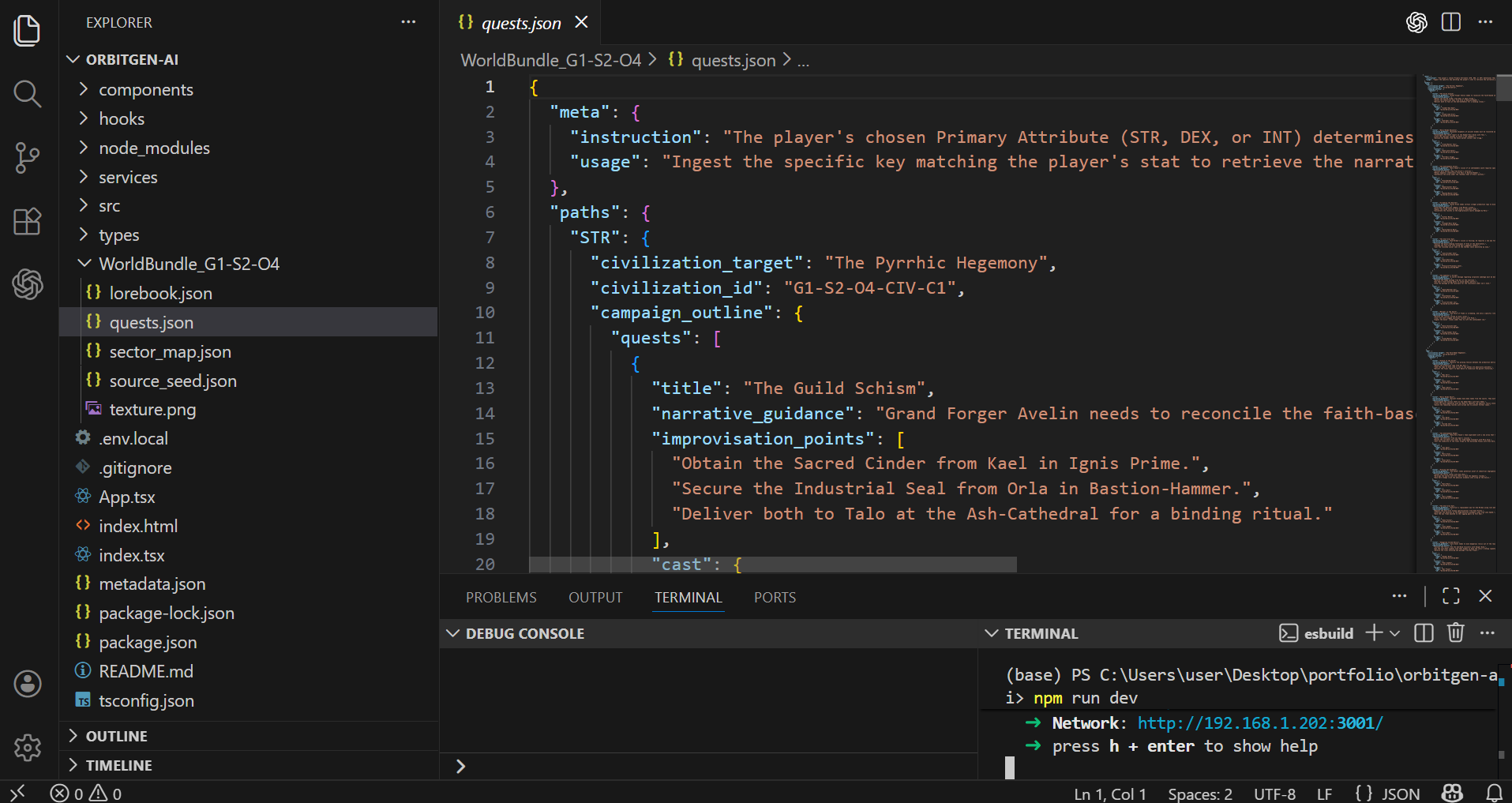Switch to the PROBLEMS tab
This screenshot has height=803, width=1512.
pos(501,598)
